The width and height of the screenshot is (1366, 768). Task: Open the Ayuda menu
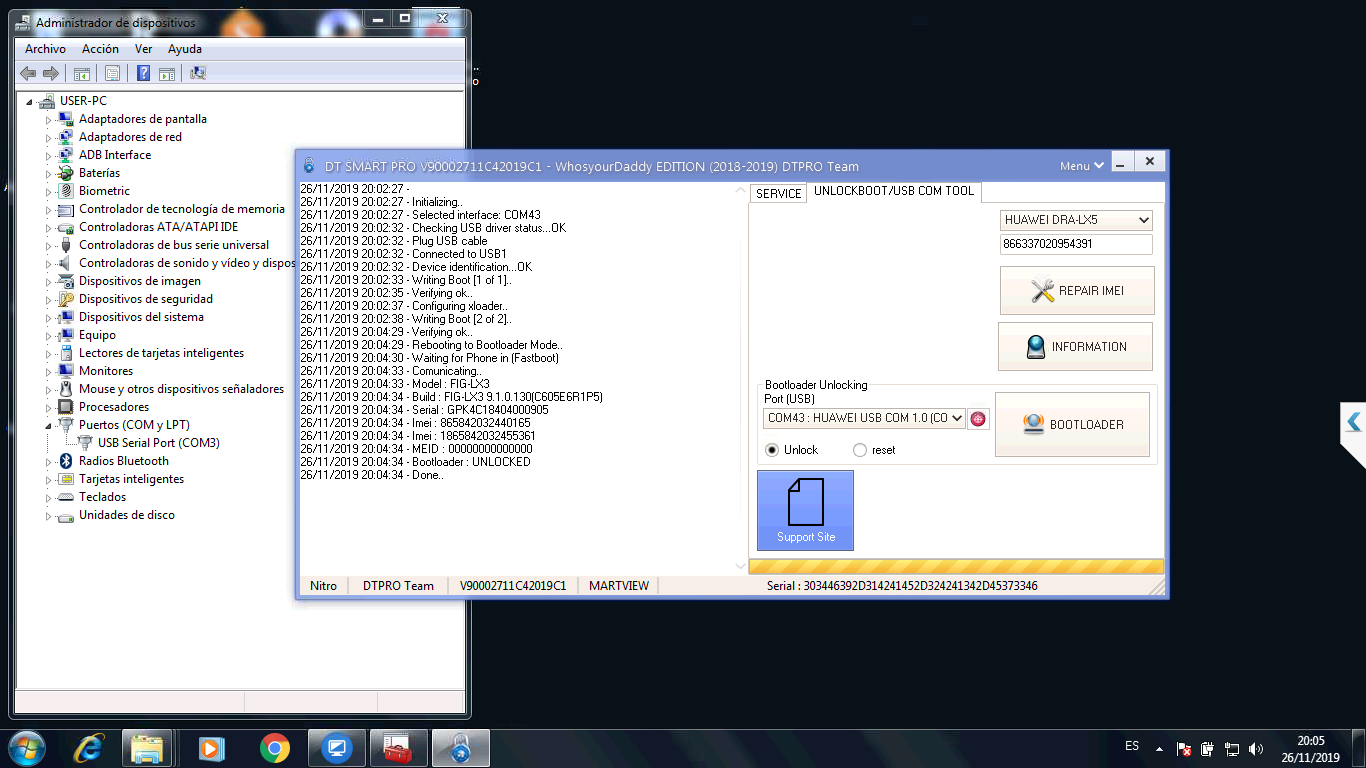pyautogui.click(x=185, y=49)
